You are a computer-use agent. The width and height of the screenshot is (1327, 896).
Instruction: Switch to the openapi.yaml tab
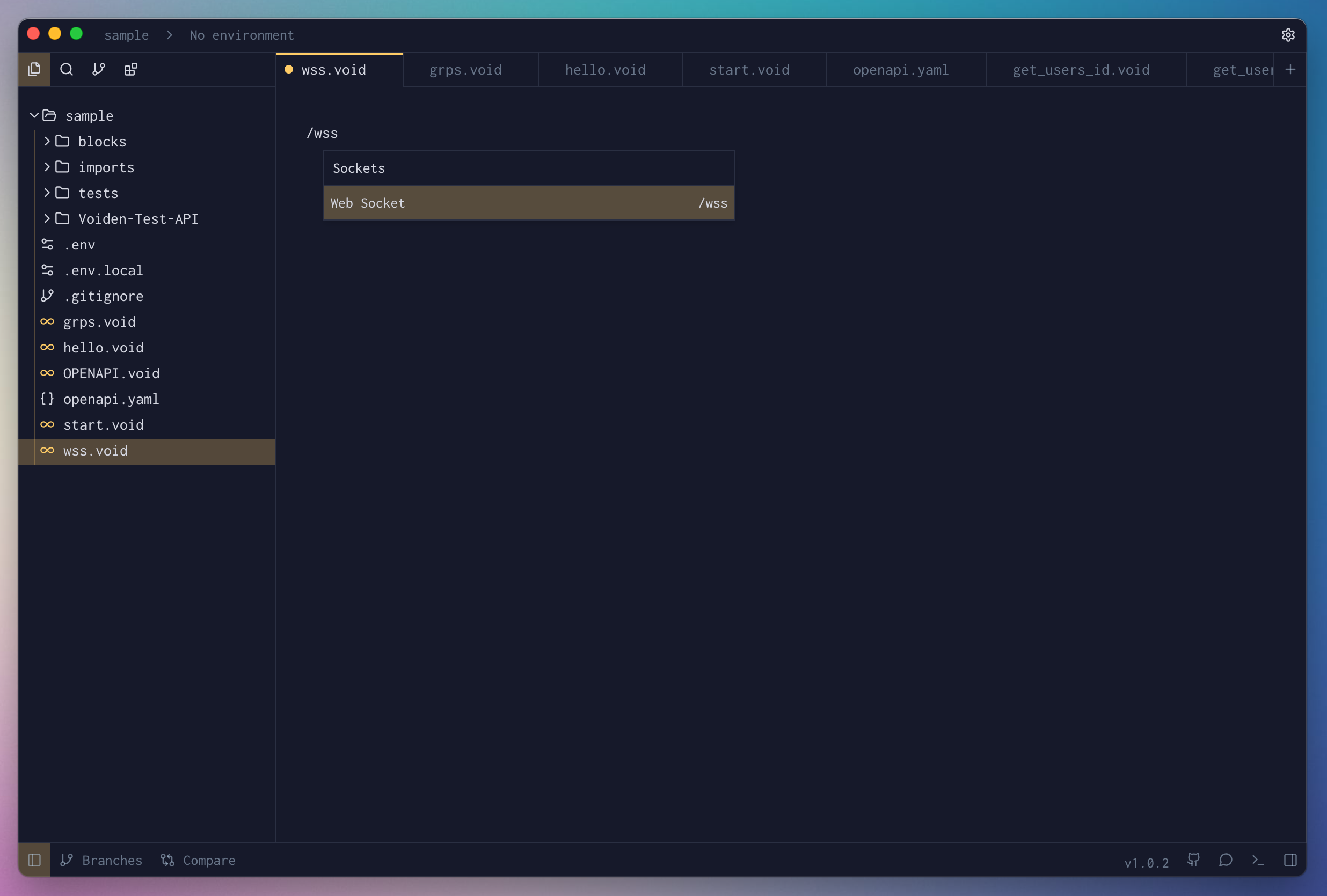900,70
